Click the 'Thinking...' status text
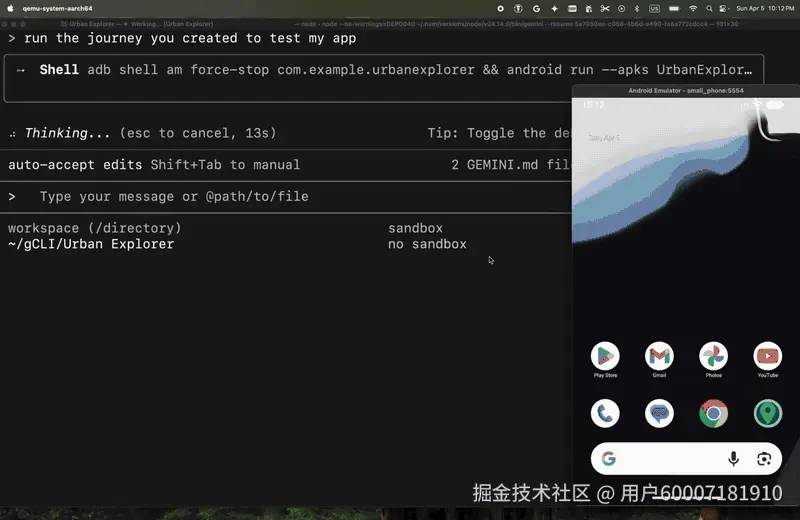 67,133
